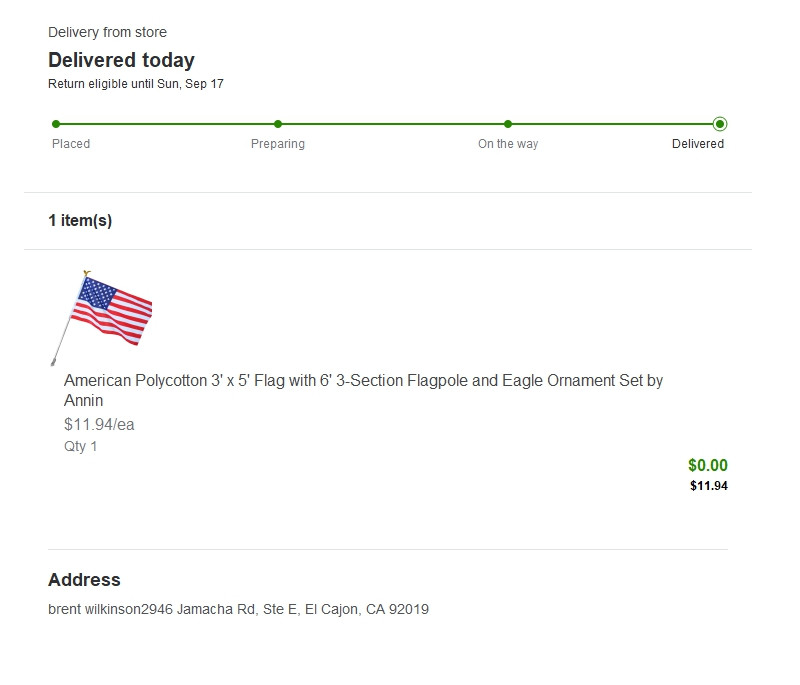Click the Preparing step dot
Screen dimensions: 800x685
[x=278, y=124]
